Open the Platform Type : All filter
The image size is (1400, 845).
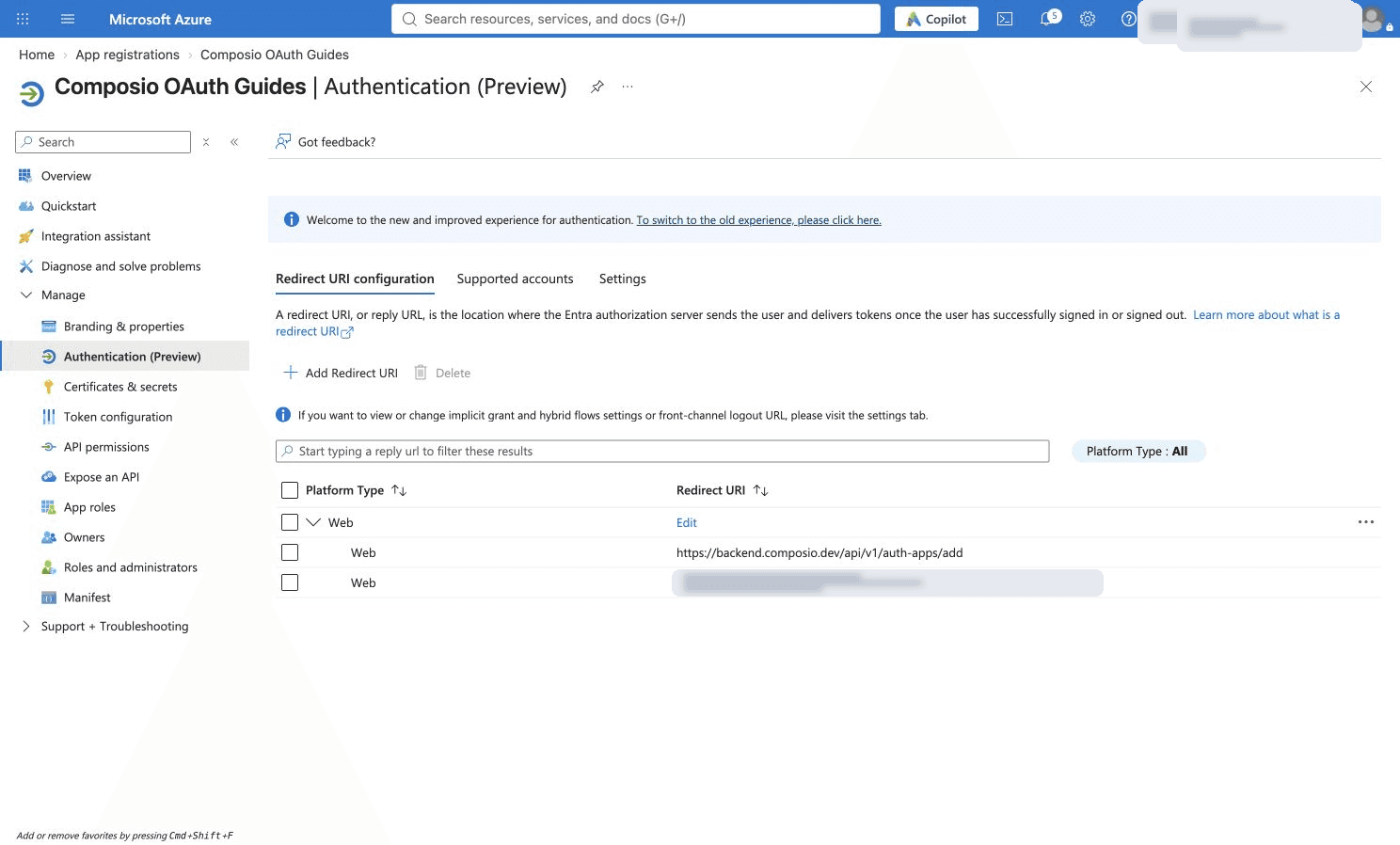click(1138, 451)
